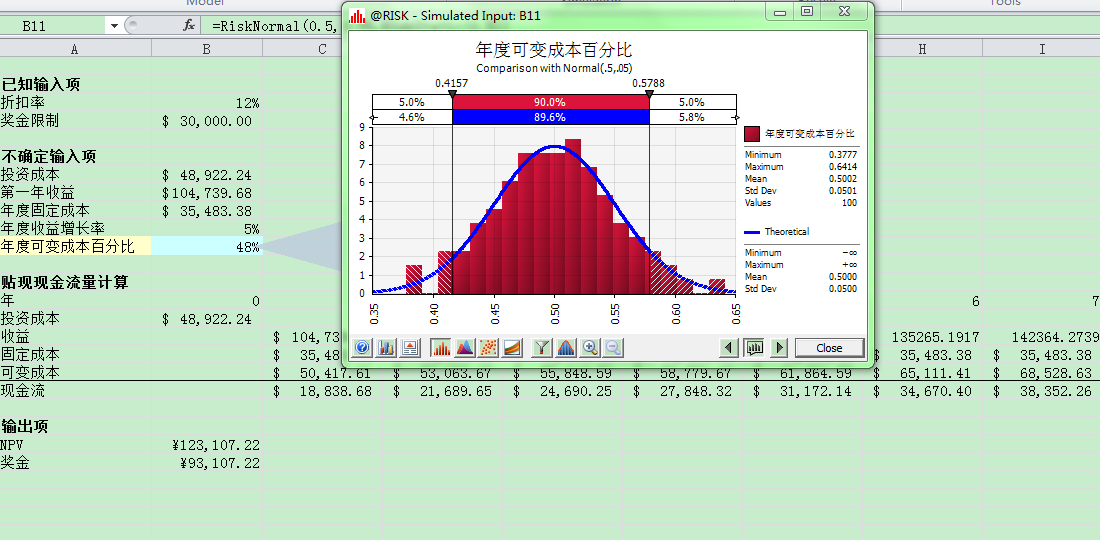Click the blue Theoretical legend line
Viewport: 1100px width, 540px height.
pos(752,232)
